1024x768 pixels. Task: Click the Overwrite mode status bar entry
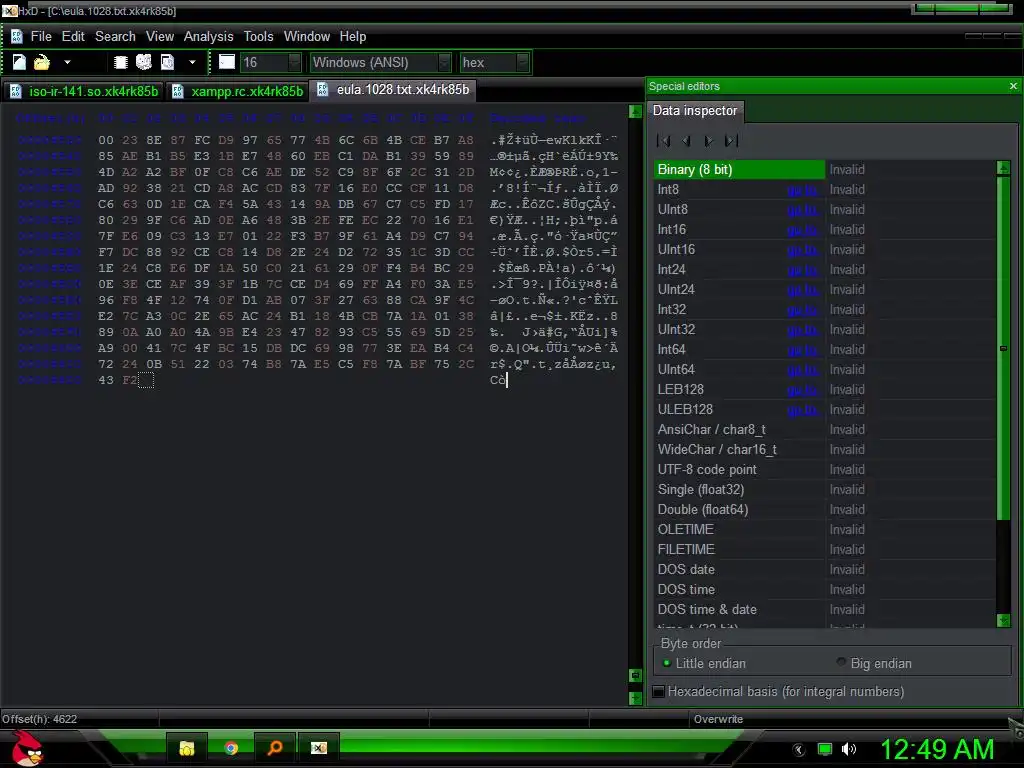(718, 719)
